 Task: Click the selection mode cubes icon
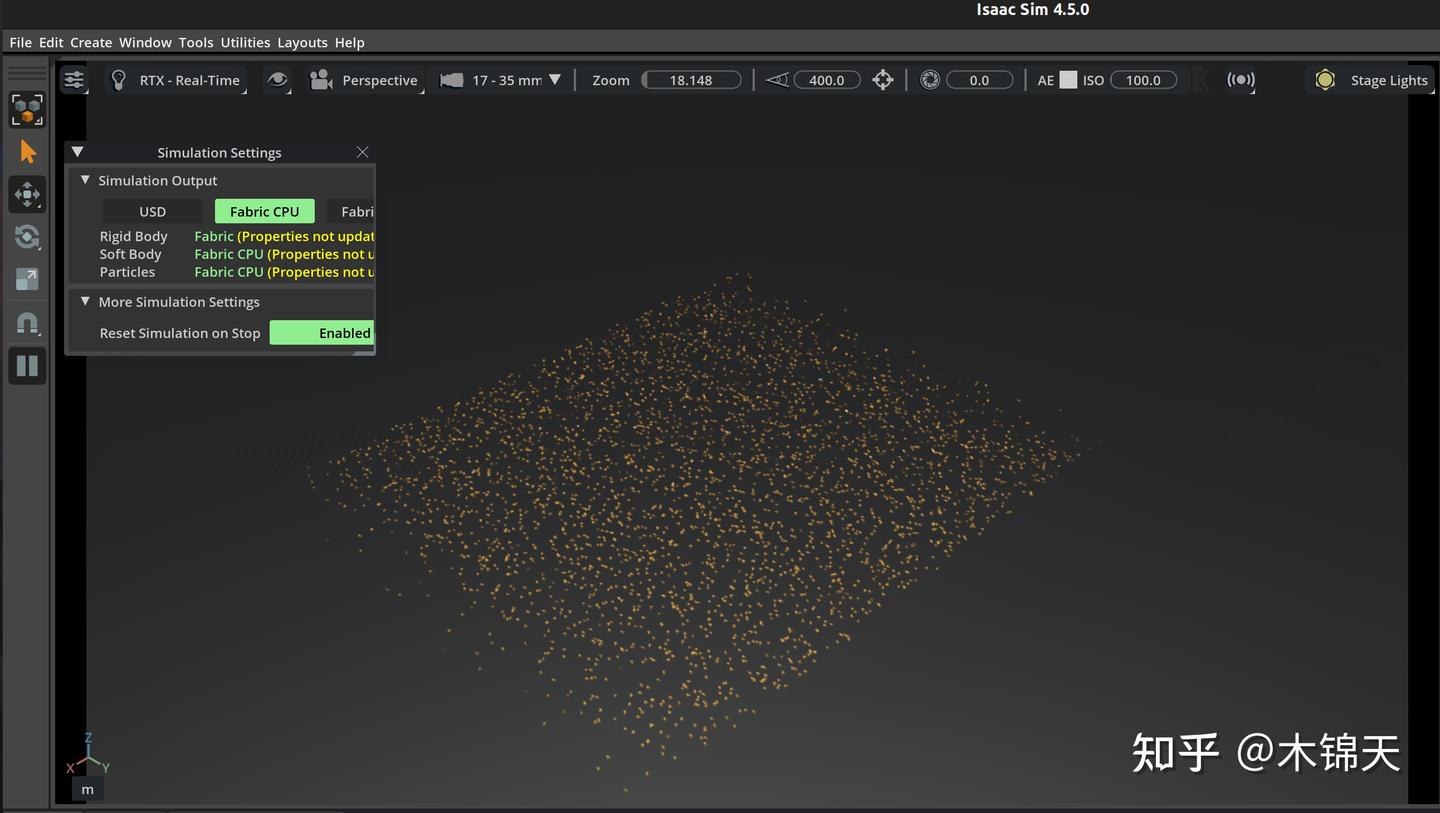coord(27,109)
